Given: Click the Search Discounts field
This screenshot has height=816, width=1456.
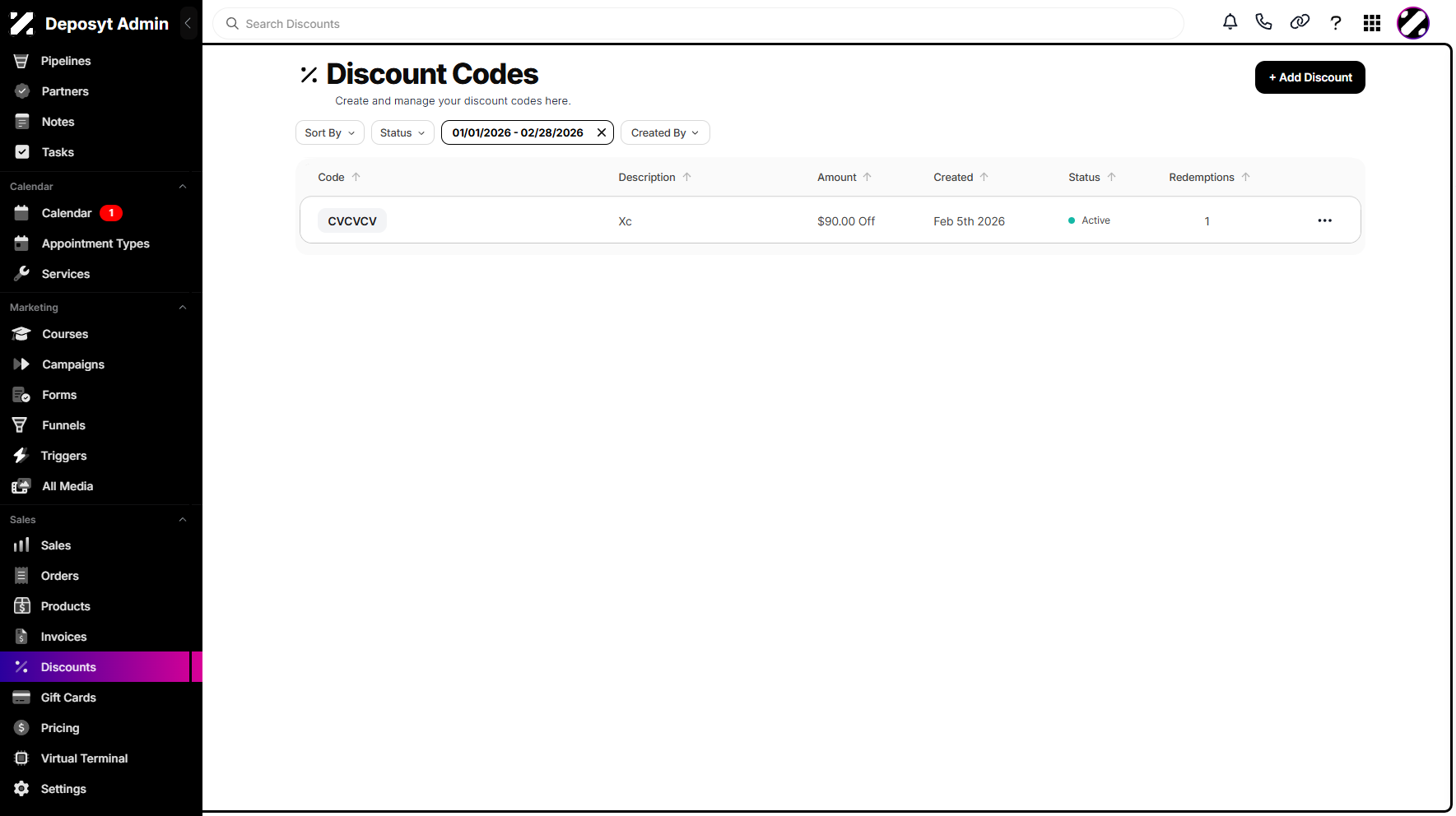Looking at the screenshot, I should pos(698,24).
